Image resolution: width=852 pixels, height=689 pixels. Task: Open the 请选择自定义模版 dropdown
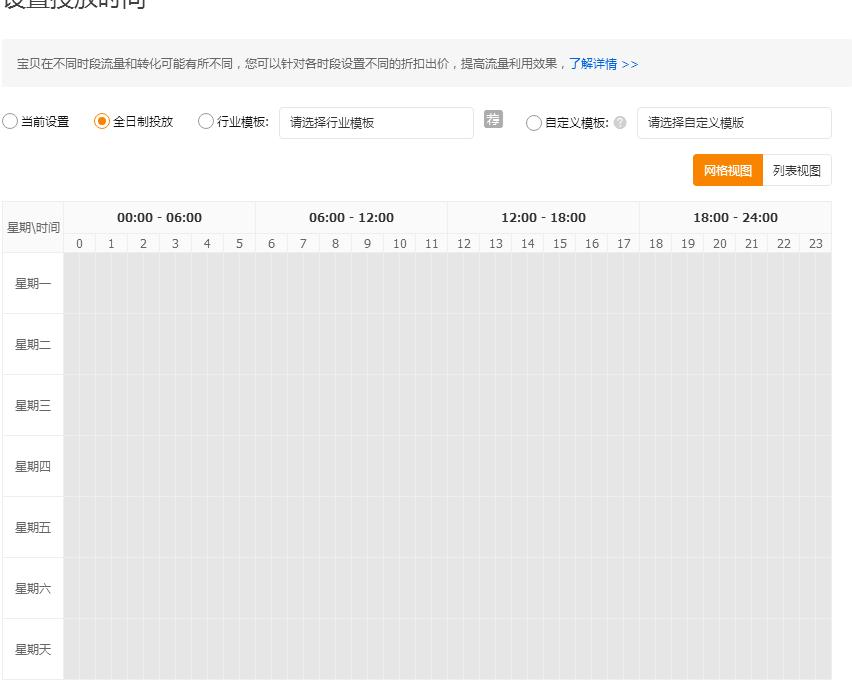coord(734,123)
